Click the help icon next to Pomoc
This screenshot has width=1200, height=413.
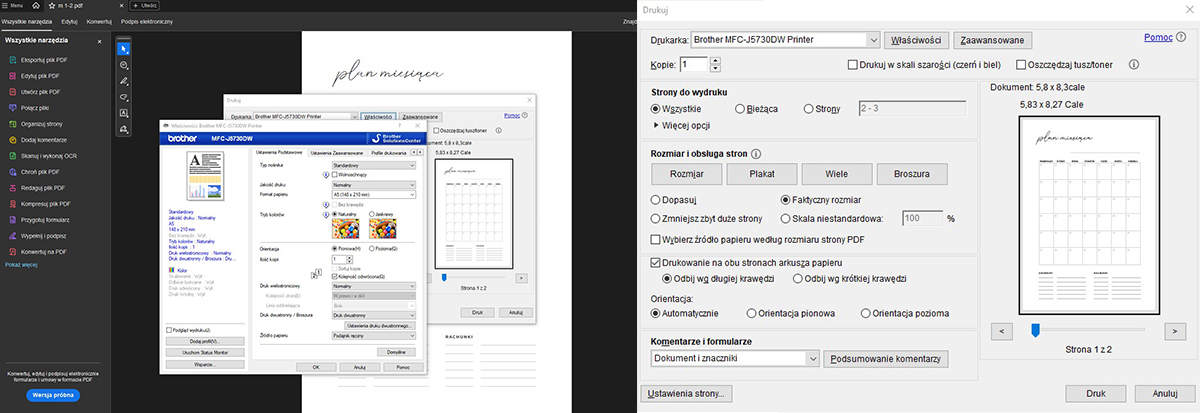tap(1183, 38)
